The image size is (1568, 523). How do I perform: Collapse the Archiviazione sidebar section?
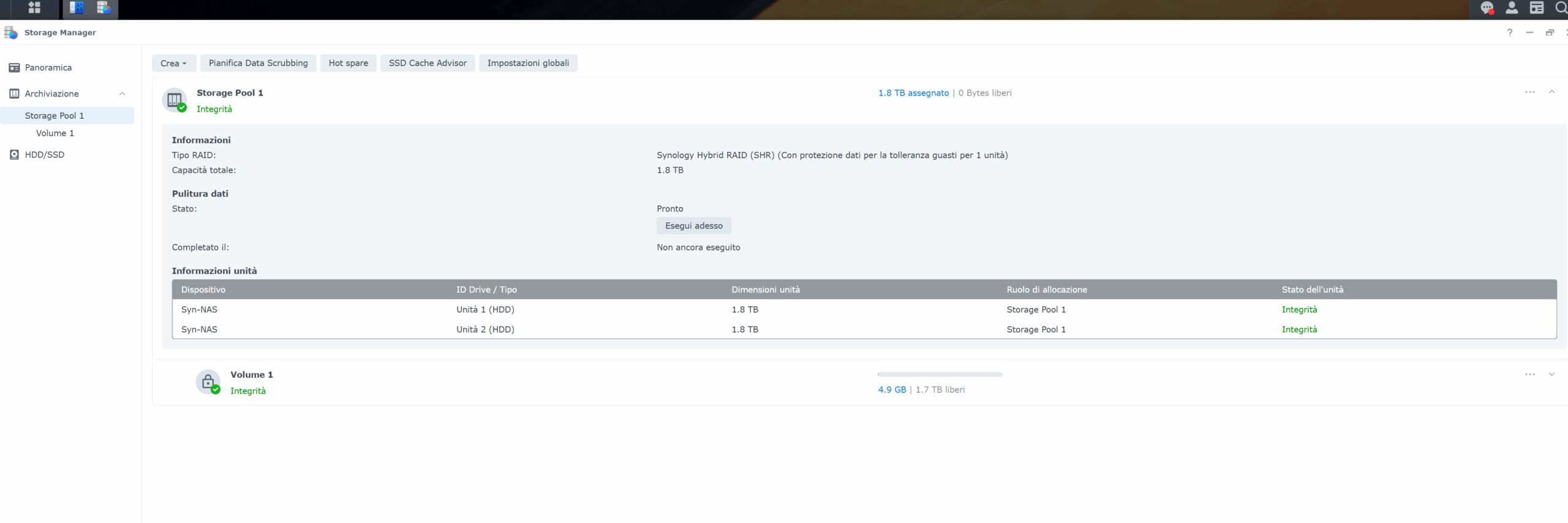click(x=122, y=94)
